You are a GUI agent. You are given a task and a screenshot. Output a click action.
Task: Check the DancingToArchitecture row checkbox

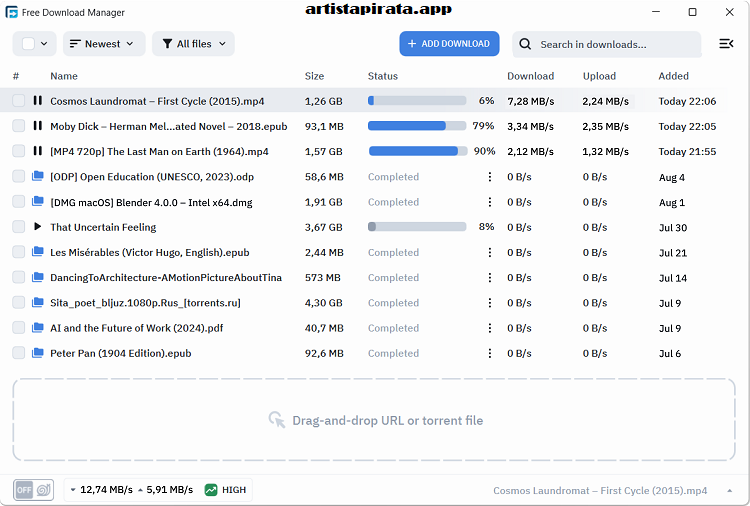[19, 277]
